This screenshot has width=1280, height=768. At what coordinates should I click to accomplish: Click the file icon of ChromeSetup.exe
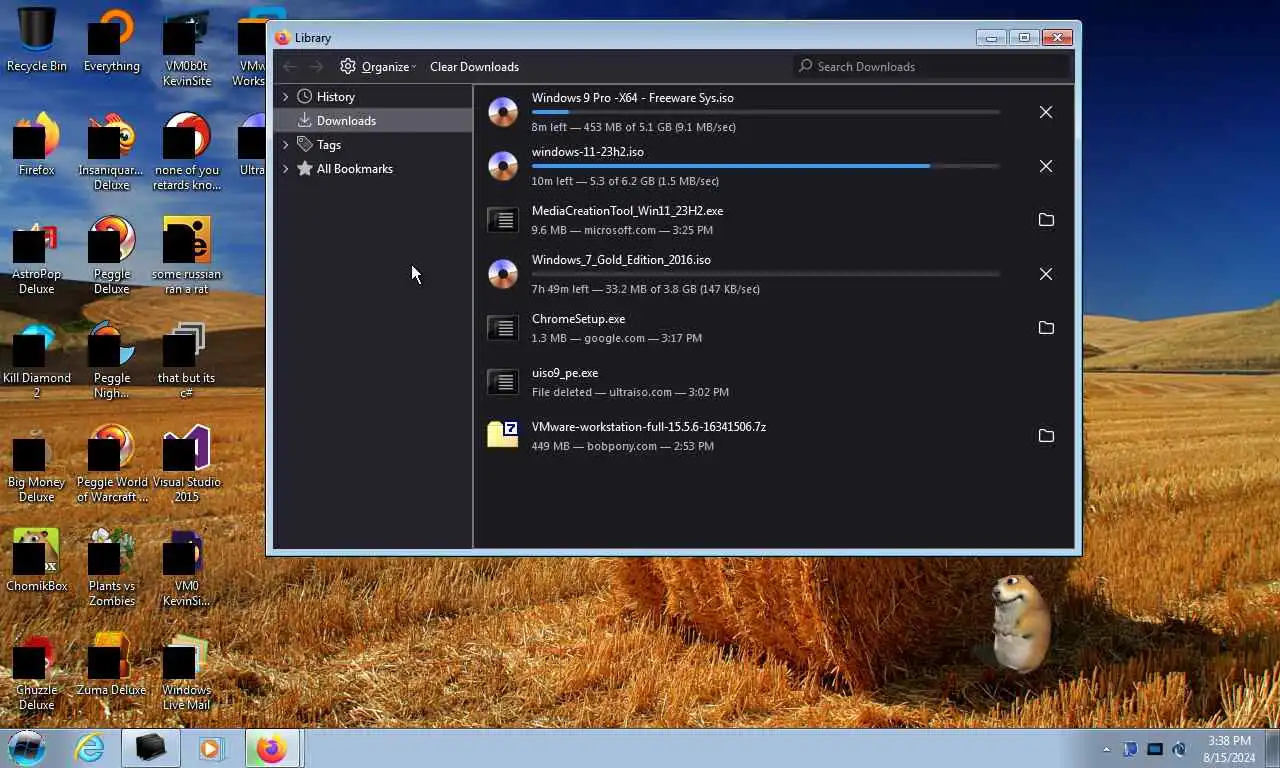[503, 328]
